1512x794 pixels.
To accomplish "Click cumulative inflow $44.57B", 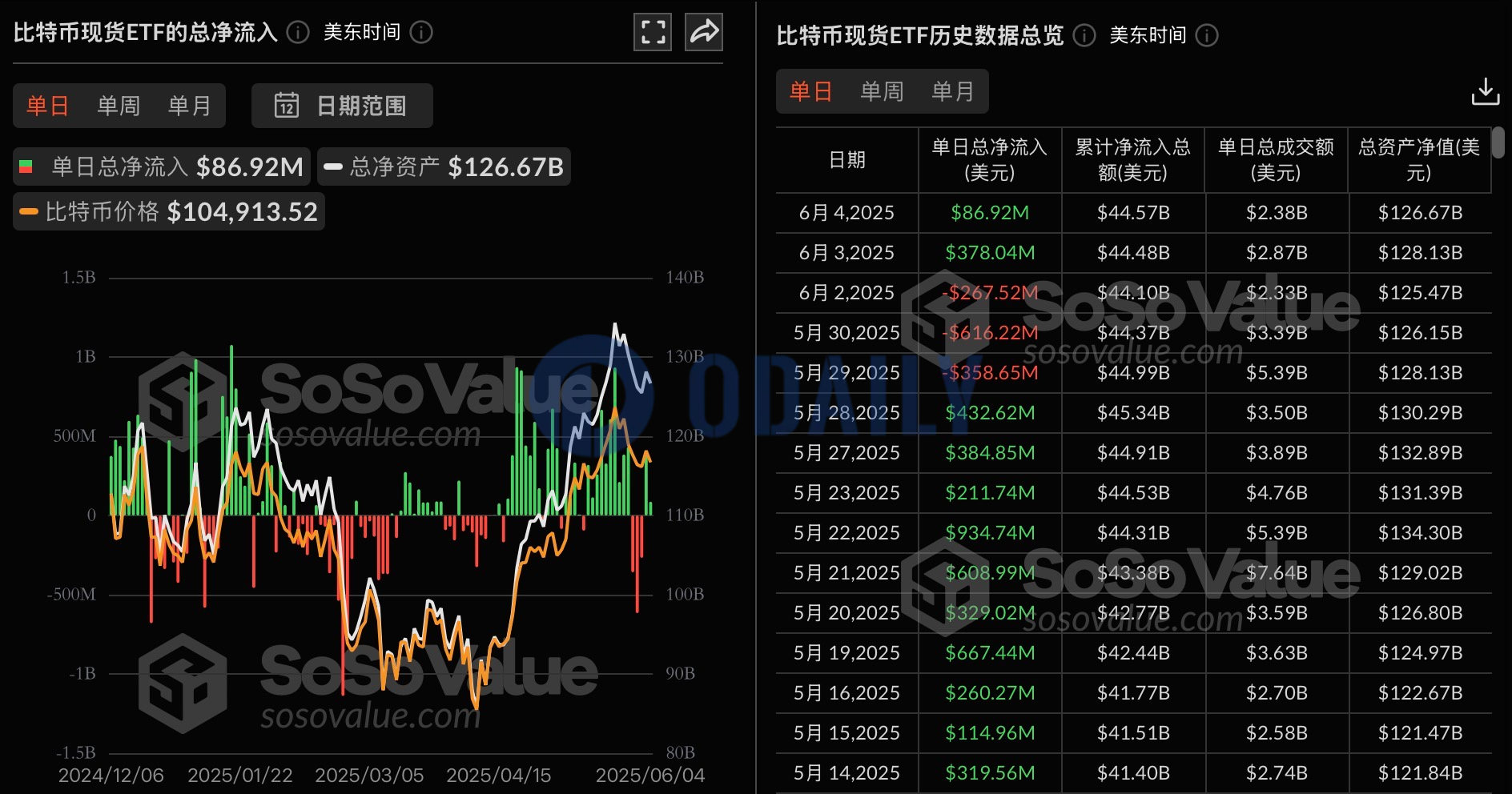I will click(1133, 213).
